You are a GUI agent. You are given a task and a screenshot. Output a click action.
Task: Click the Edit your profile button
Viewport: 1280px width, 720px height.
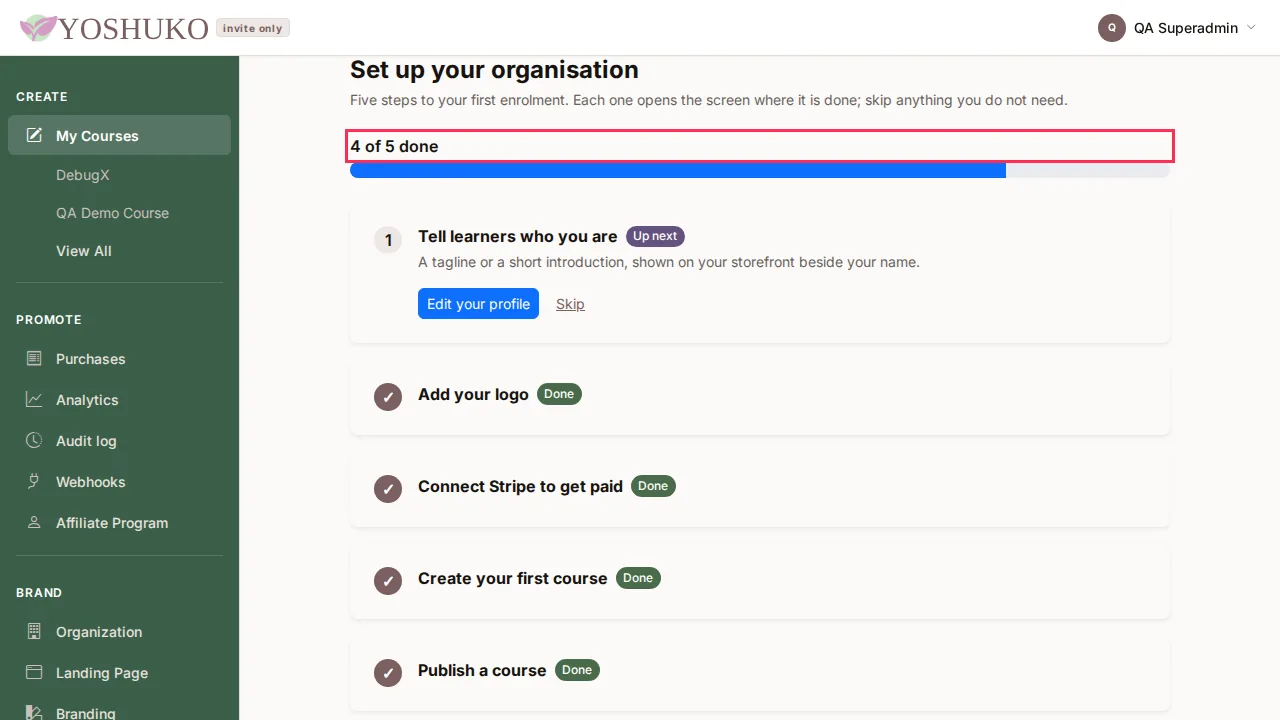coord(478,304)
